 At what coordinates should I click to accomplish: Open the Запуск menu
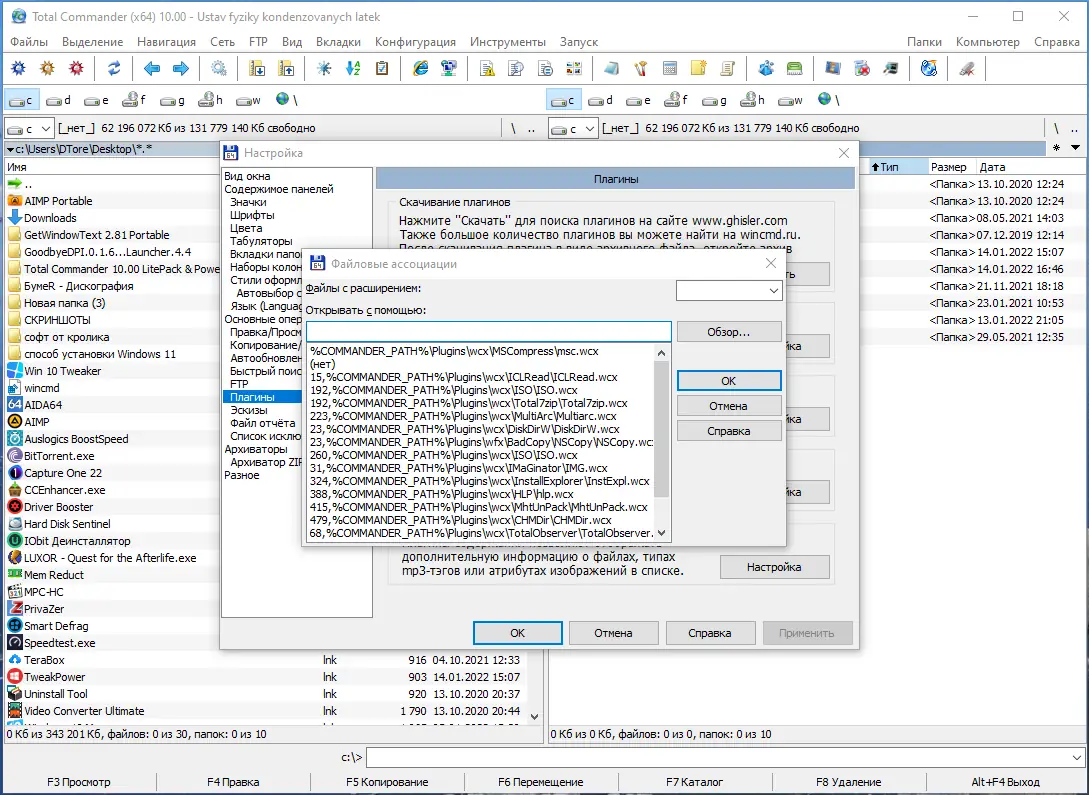579,42
